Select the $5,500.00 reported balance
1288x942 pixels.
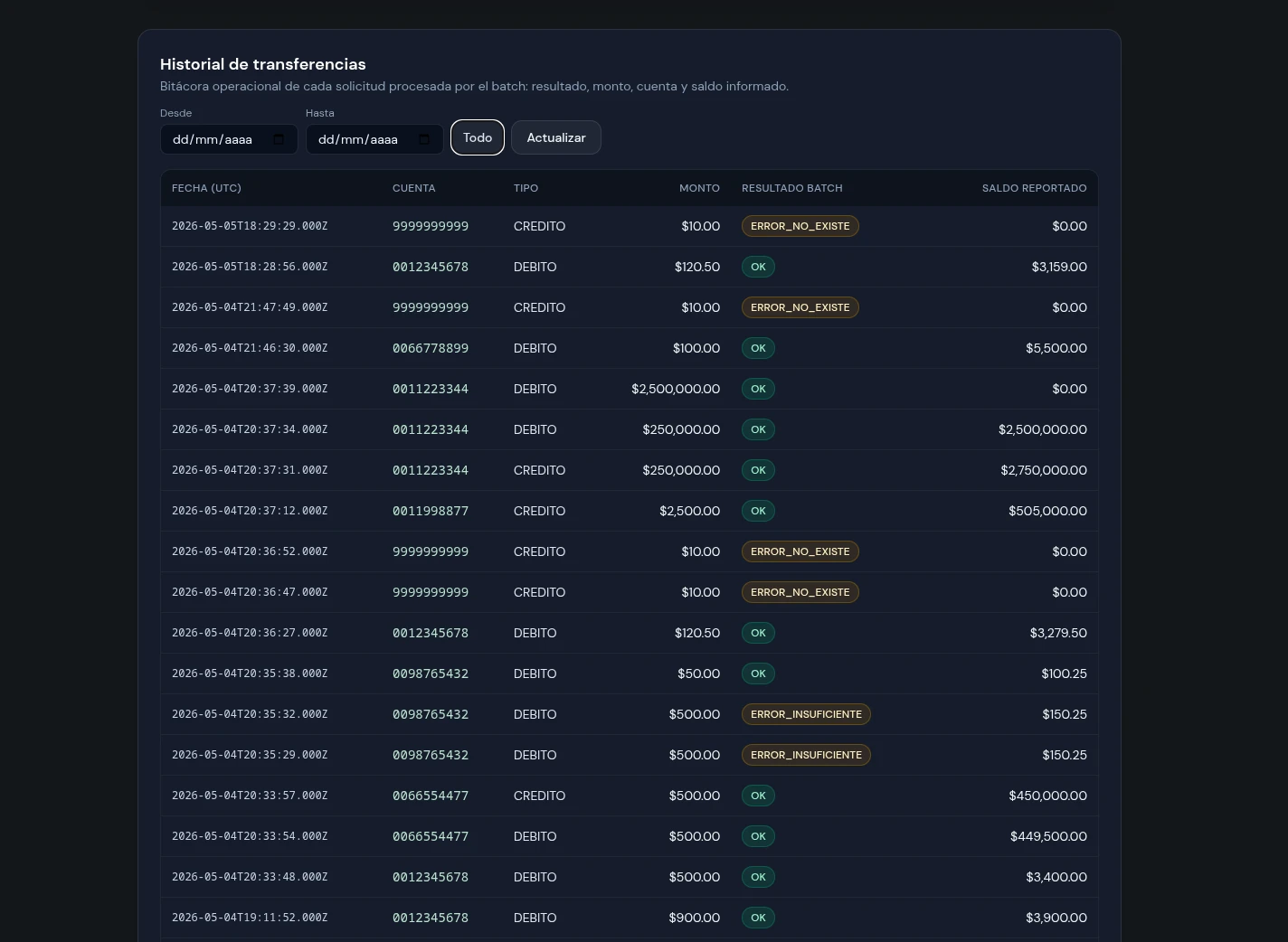pyautogui.click(x=1056, y=348)
